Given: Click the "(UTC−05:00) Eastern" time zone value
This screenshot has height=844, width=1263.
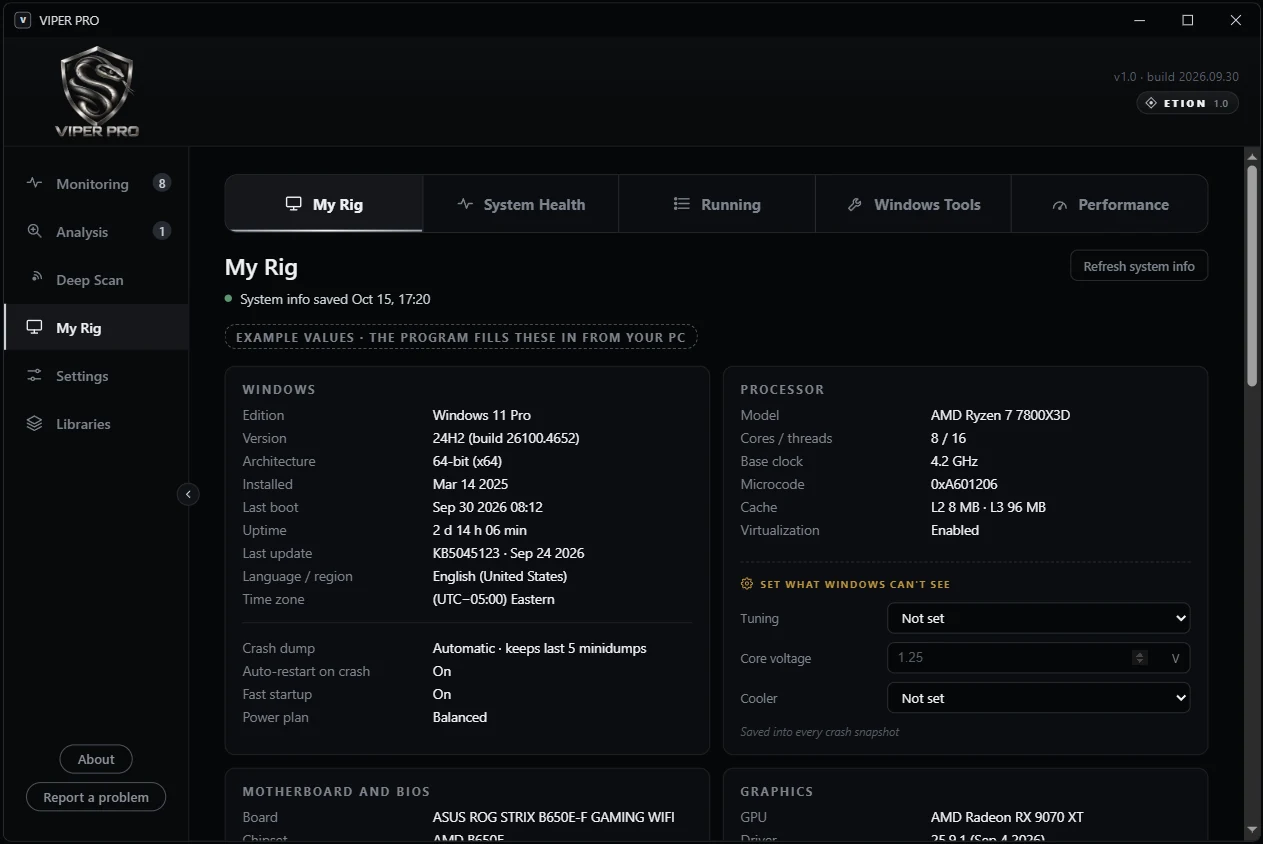Looking at the screenshot, I should (x=493, y=599).
